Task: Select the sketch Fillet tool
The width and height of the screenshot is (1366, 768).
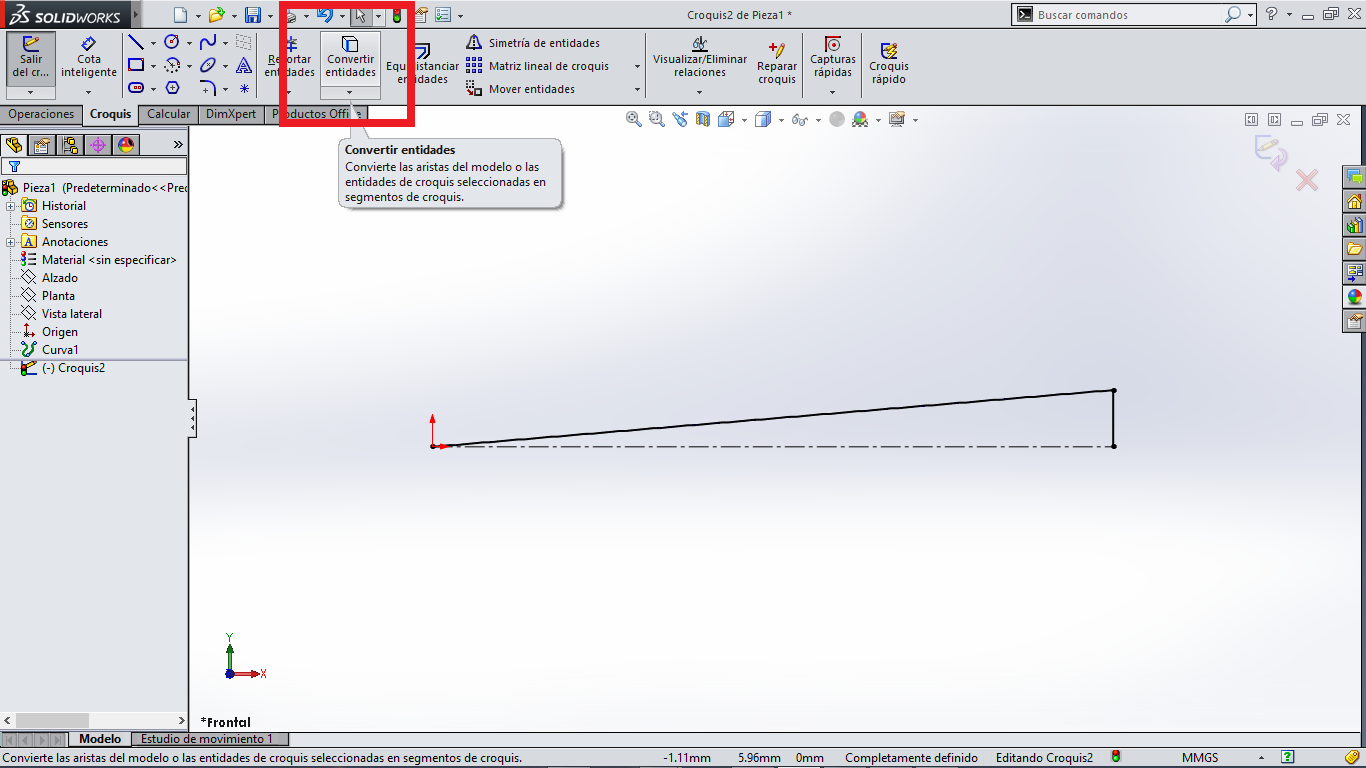Action: [208, 88]
